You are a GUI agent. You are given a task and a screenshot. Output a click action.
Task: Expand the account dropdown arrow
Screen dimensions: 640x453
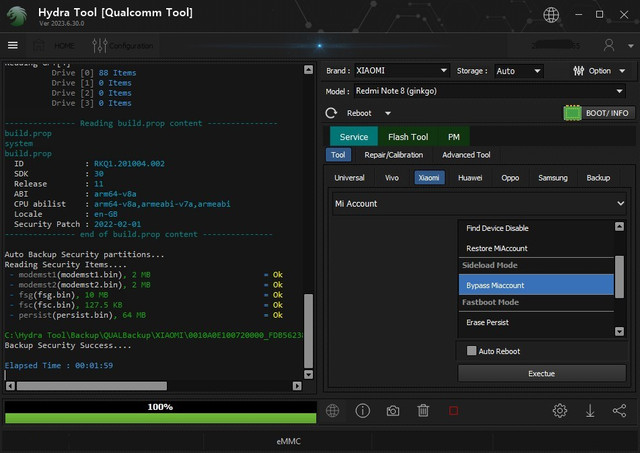pyautogui.click(x=630, y=46)
